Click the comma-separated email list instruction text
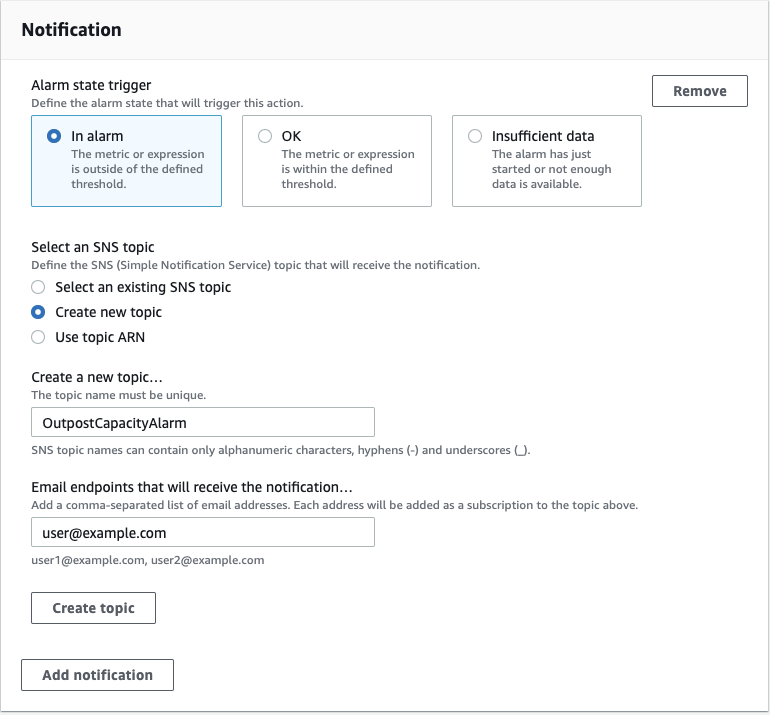Screen dimensions: 770x715 click(334, 505)
